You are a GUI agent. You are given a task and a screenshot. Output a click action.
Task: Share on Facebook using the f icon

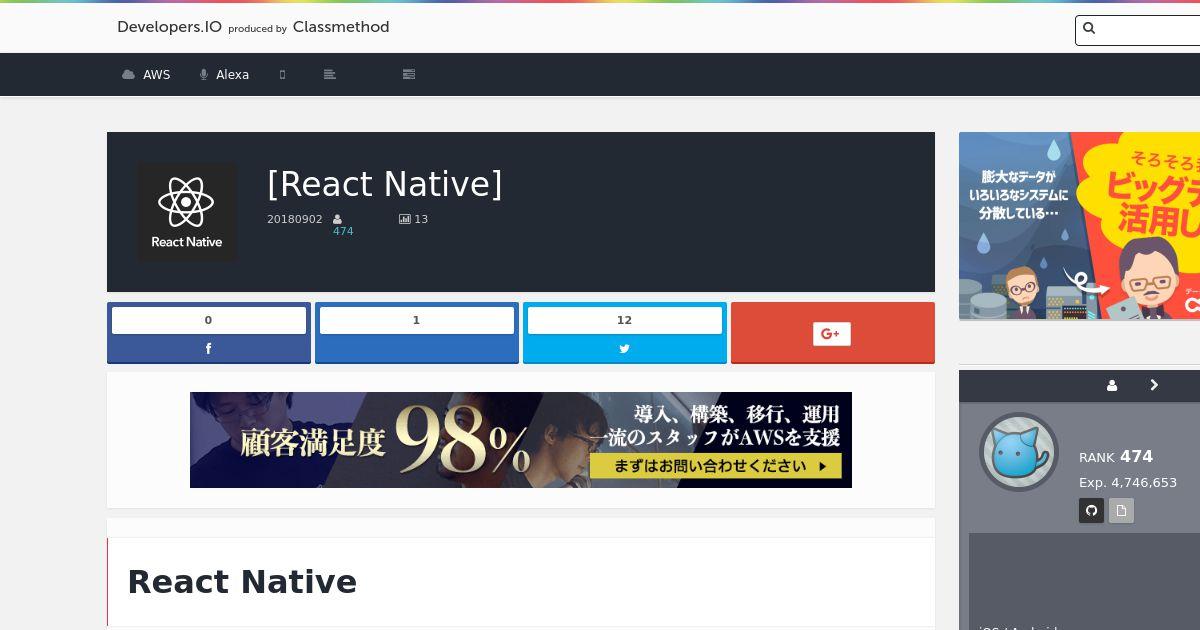[209, 349]
